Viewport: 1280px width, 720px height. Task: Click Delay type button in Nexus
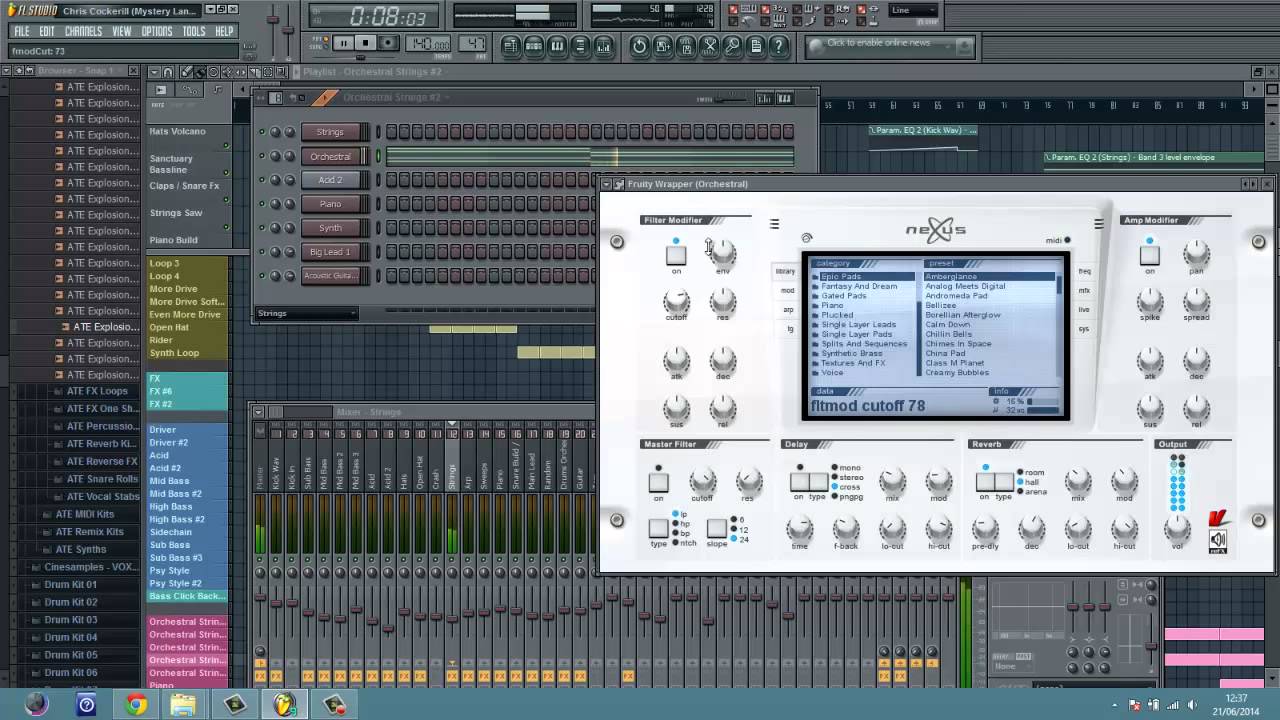coord(817,482)
